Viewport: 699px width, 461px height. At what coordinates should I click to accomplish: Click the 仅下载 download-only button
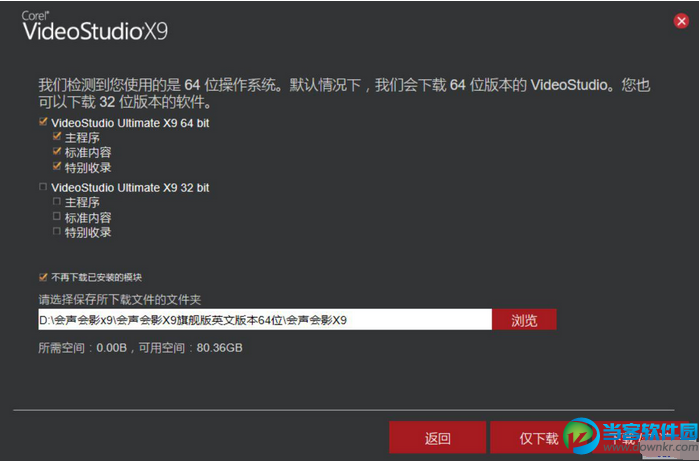(539, 438)
